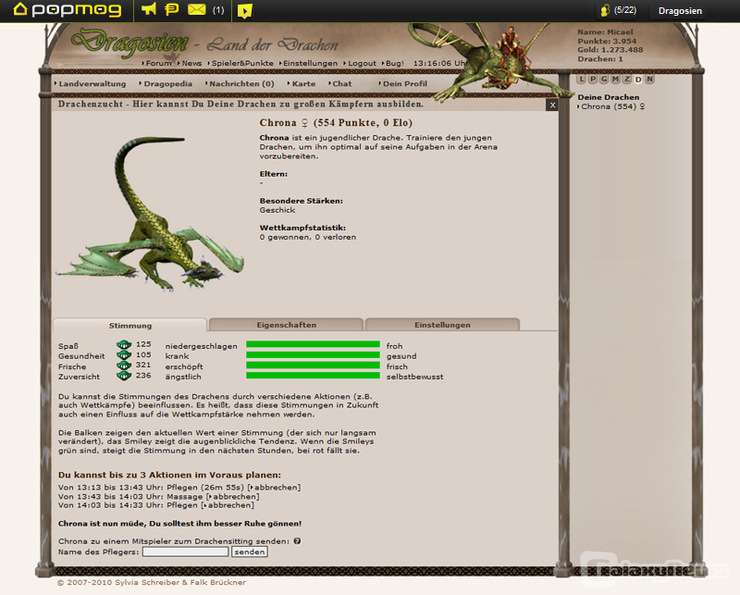Click the (5/22) counter in top bar
This screenshot has width=740, height=595.
(625, 10)
